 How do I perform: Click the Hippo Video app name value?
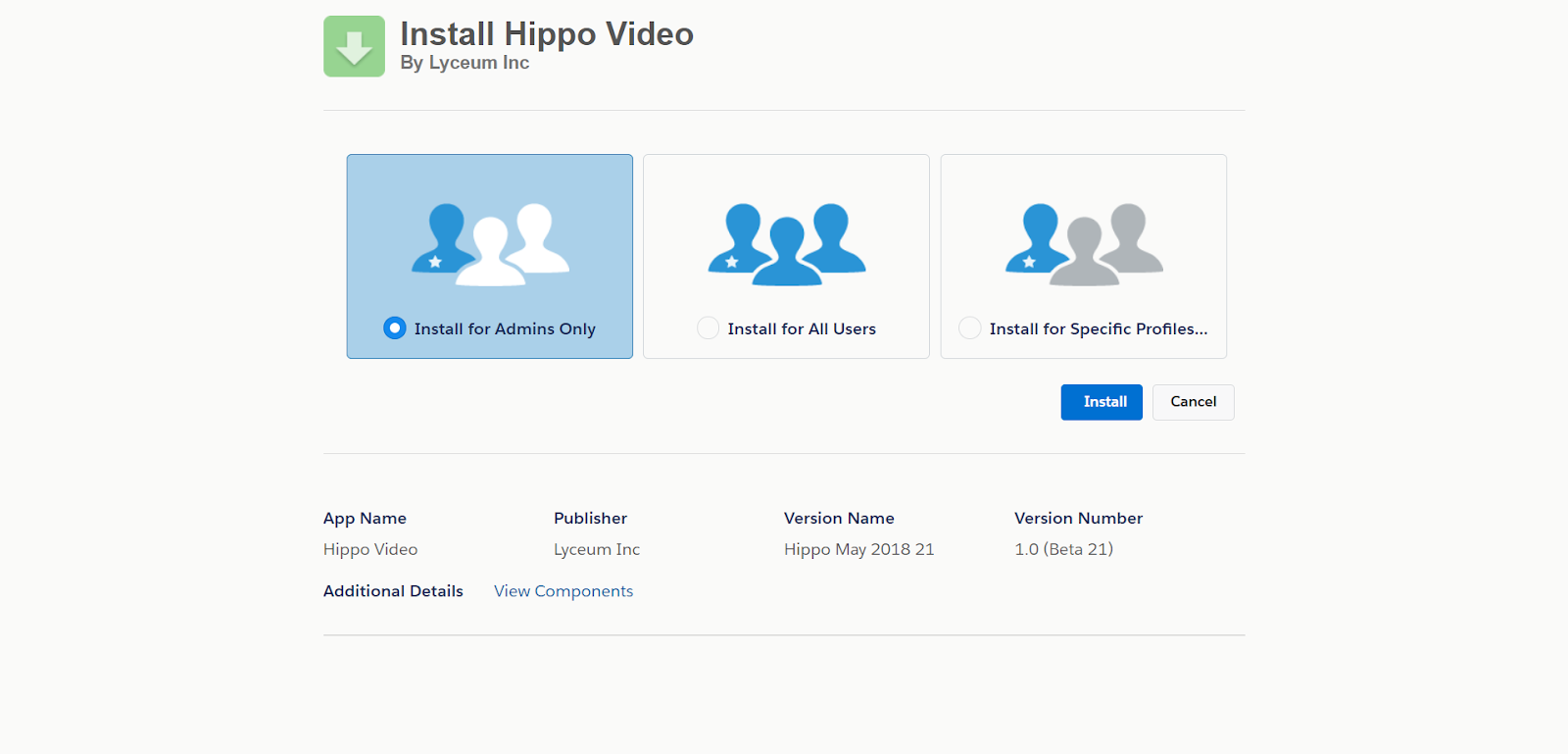370,550
